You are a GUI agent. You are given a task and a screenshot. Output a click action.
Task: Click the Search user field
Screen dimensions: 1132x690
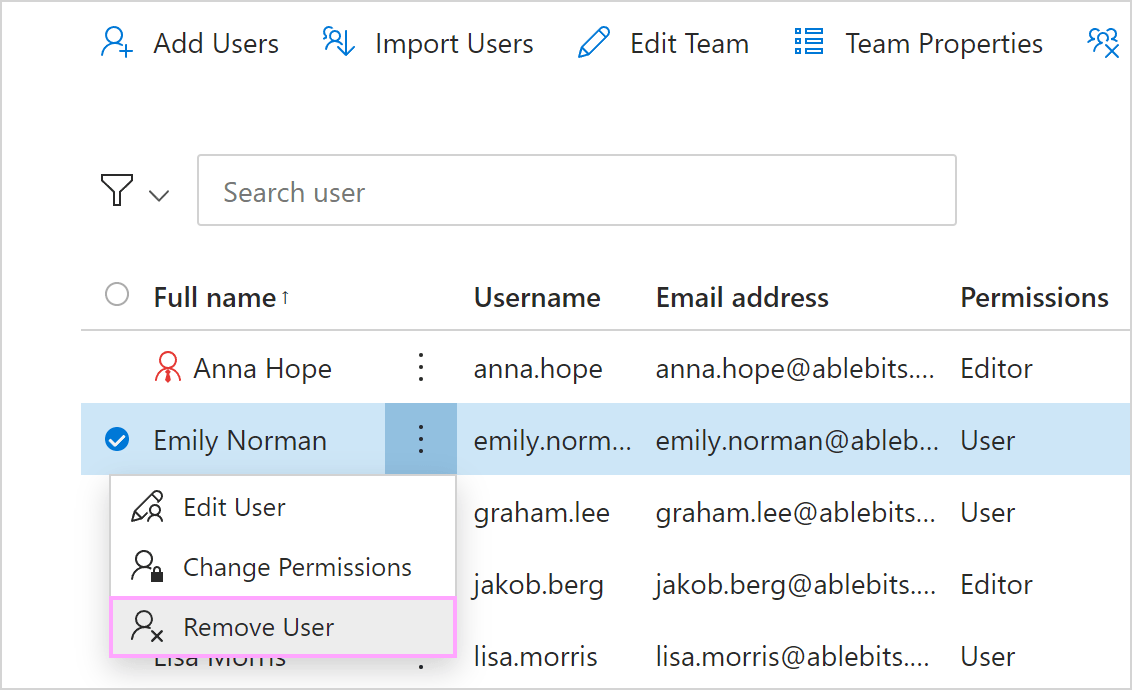pos(577,190)
